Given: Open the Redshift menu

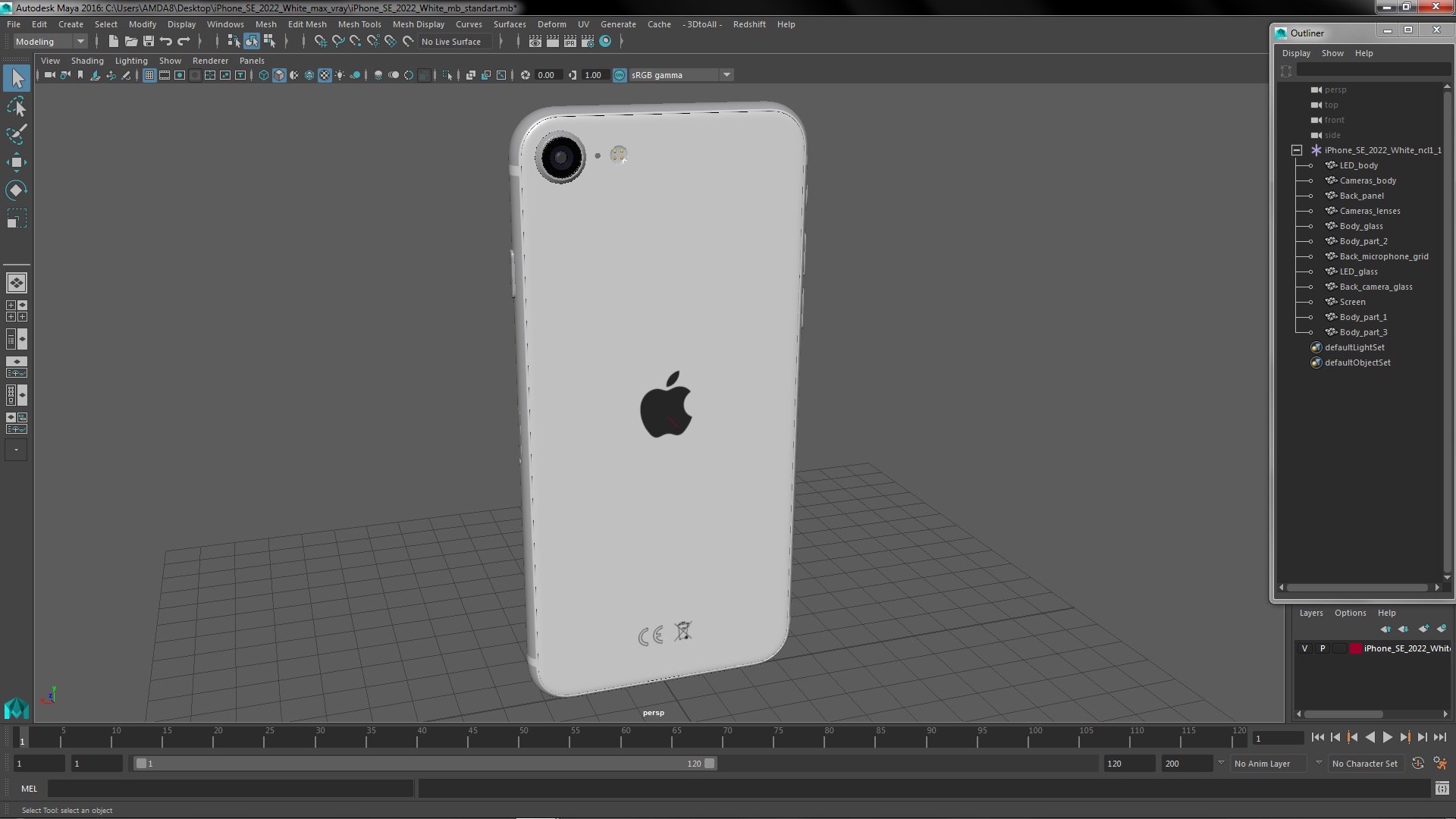Looking at the screenshot, I should point(749,24).
